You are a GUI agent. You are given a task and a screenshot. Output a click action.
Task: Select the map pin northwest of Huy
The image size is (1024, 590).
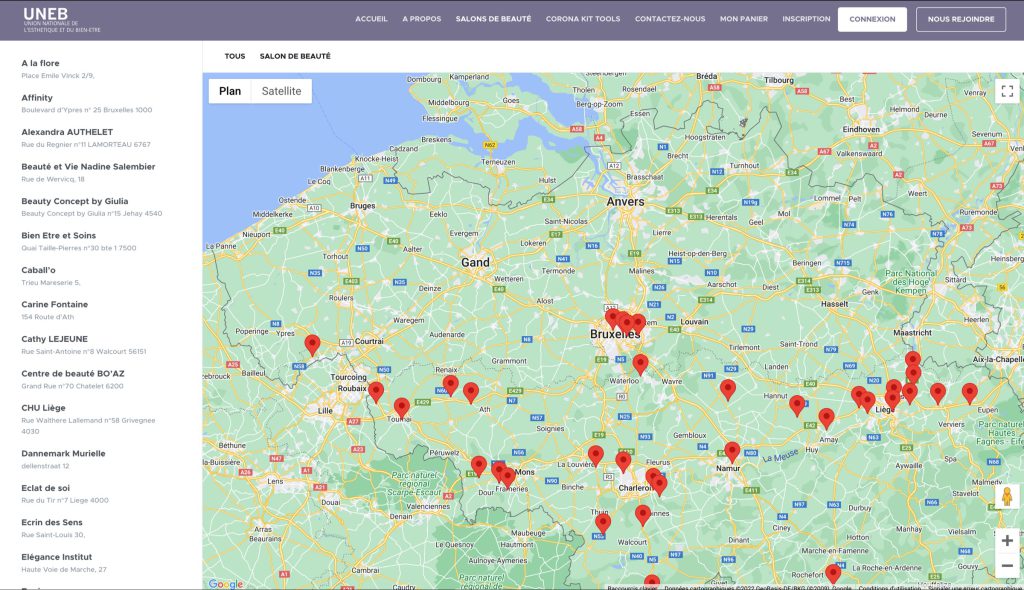[x=797, y=405]
